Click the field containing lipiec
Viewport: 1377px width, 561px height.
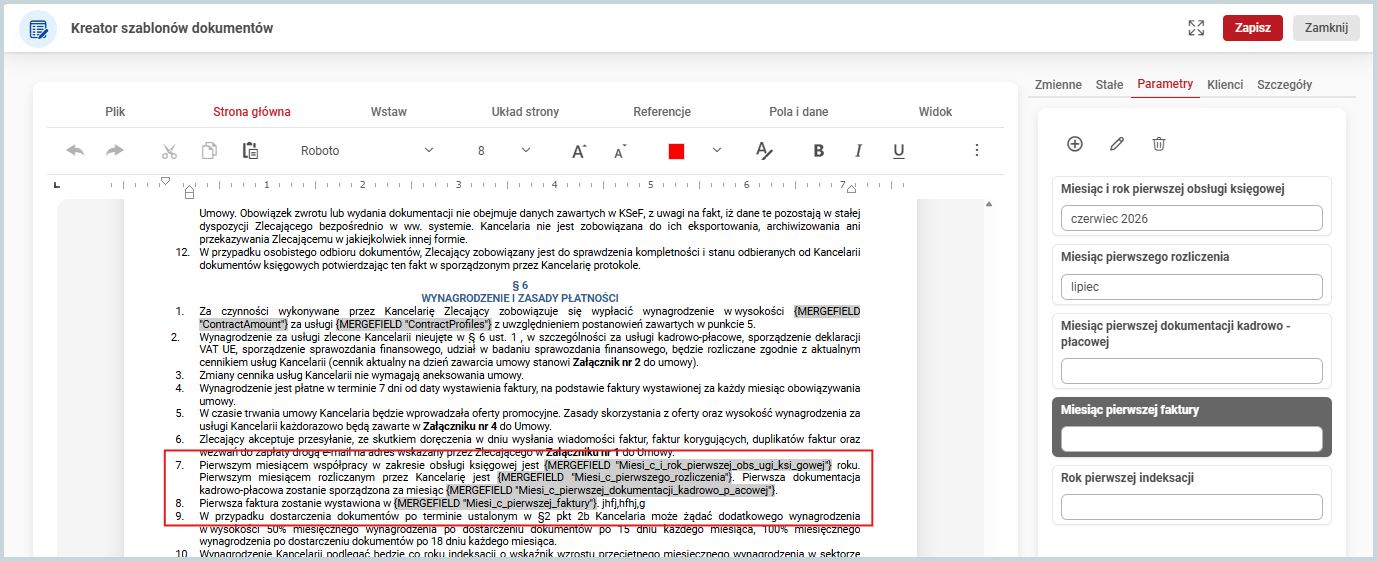(x=1191, y=287)
